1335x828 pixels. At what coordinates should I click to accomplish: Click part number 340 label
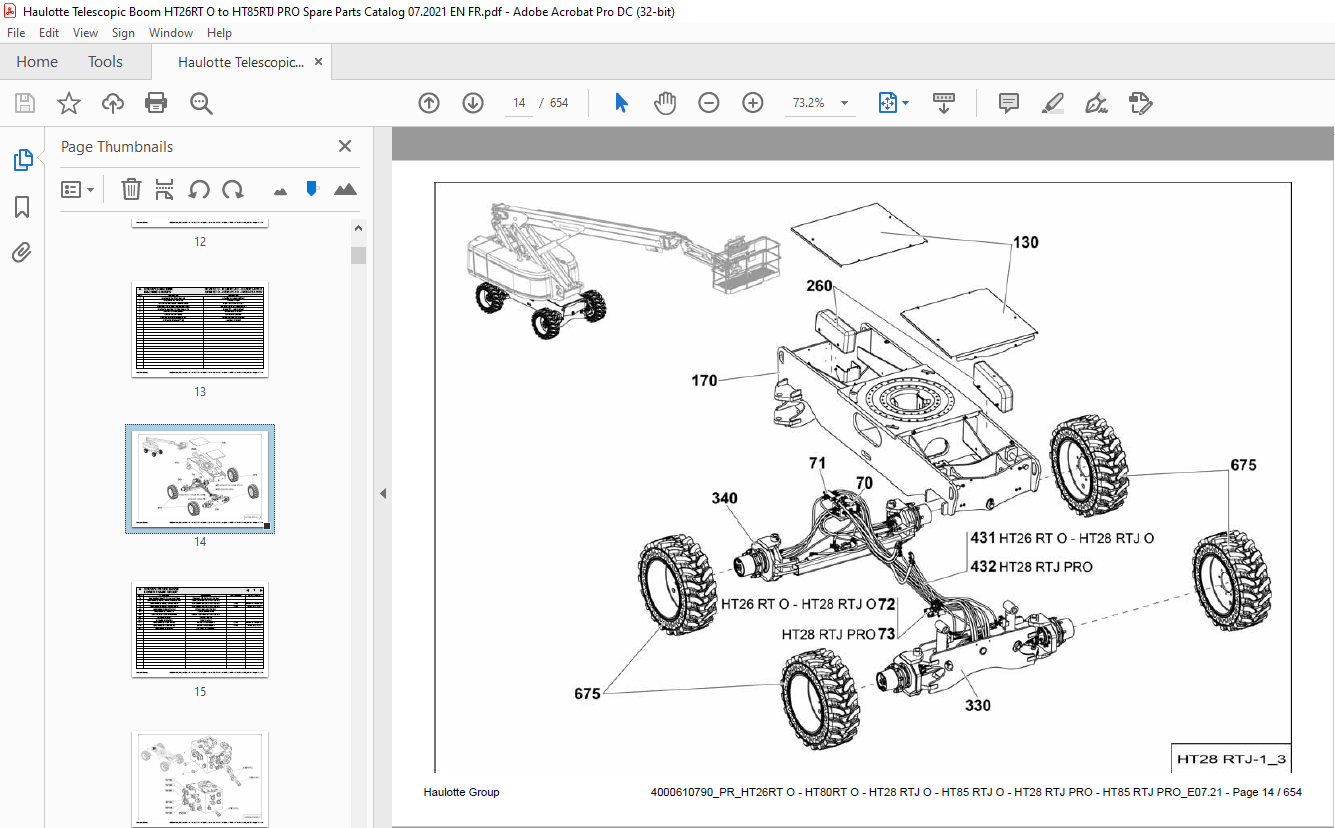725,498
